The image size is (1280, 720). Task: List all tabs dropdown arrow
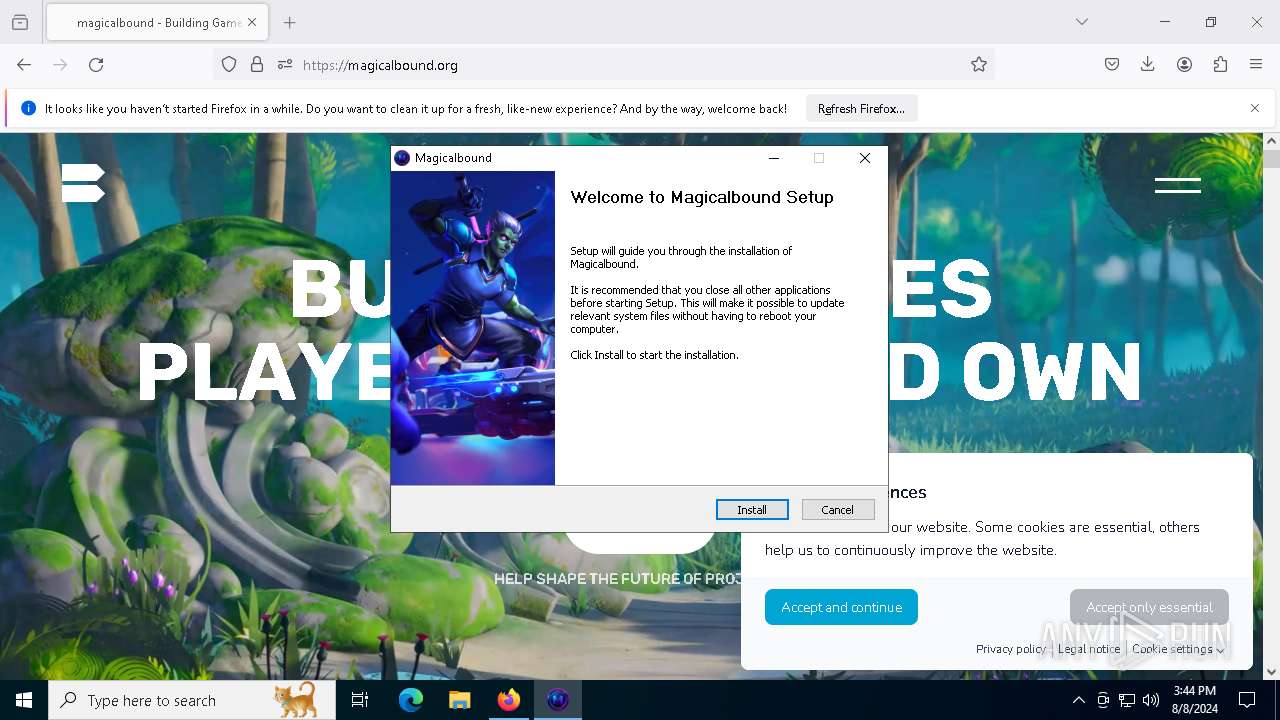tap(1082, 22)
